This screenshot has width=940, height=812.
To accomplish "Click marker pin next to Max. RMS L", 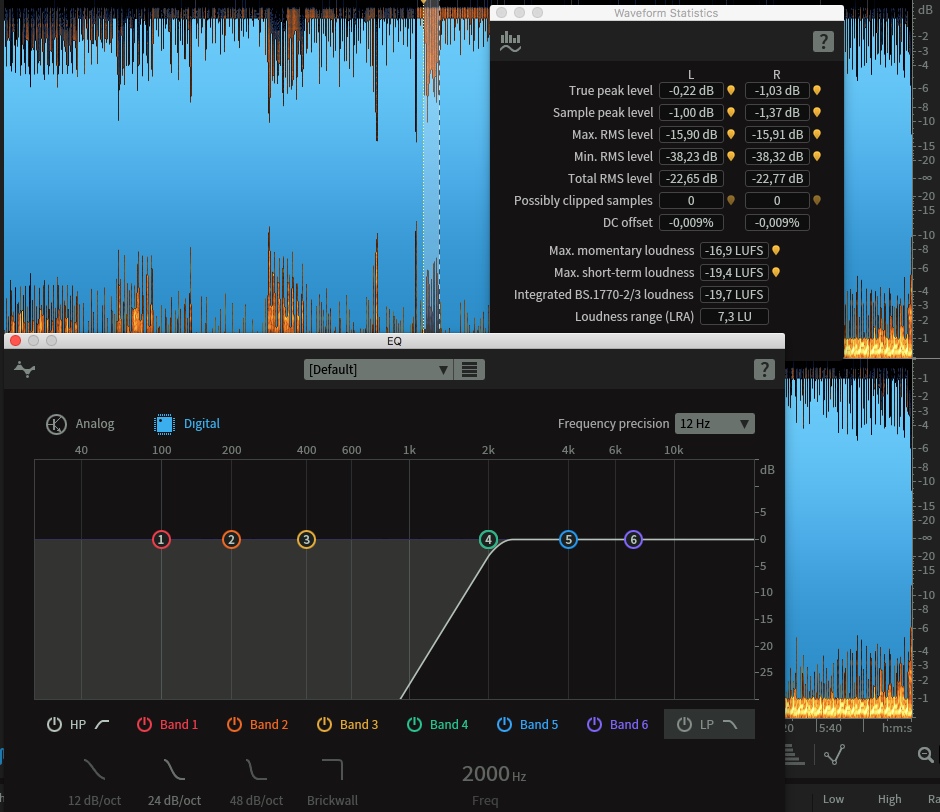I will point(731,134).
